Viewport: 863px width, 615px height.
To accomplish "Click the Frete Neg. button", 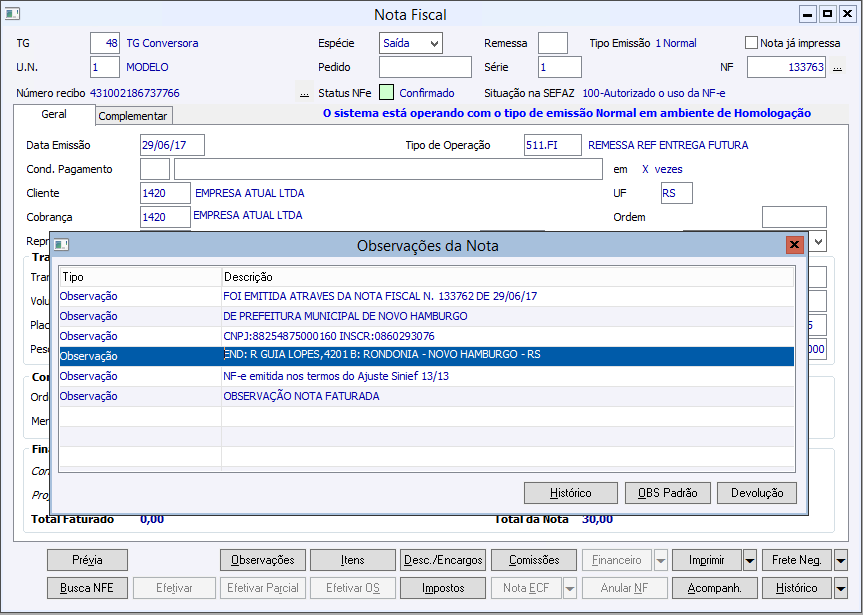I will tap(797, 560).
